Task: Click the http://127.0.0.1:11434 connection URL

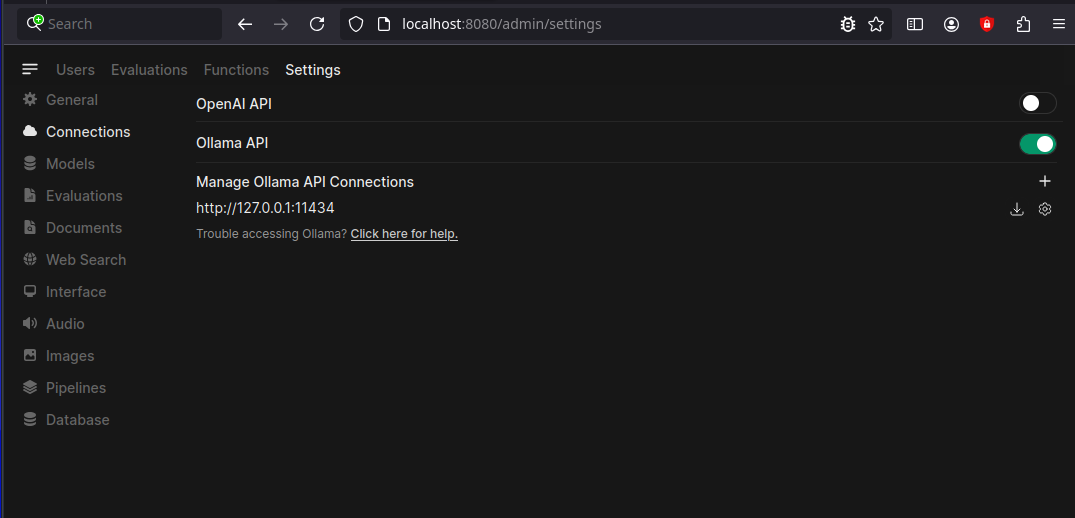Action: tap(265, 208)
